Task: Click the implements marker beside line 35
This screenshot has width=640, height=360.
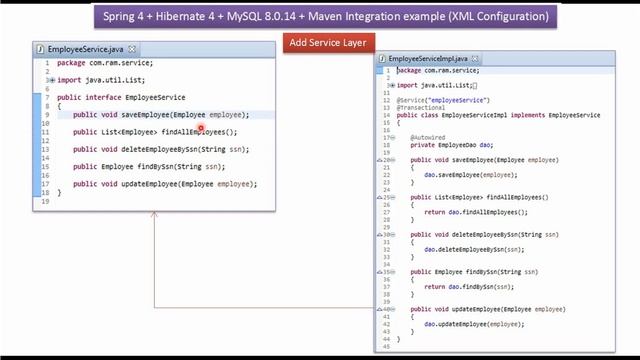Action: point(379,272)
